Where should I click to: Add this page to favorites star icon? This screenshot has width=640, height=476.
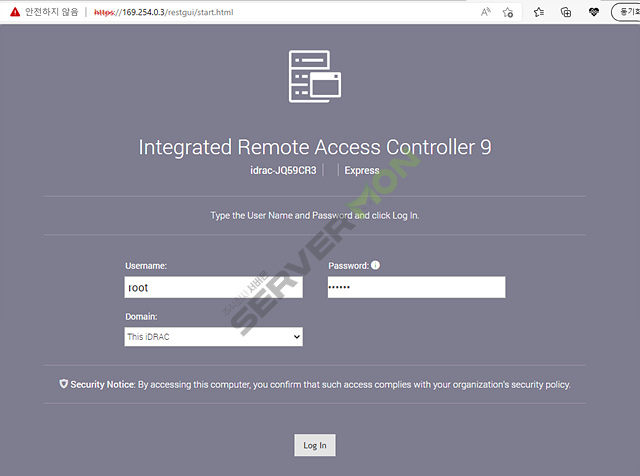(x=508, y=12)
